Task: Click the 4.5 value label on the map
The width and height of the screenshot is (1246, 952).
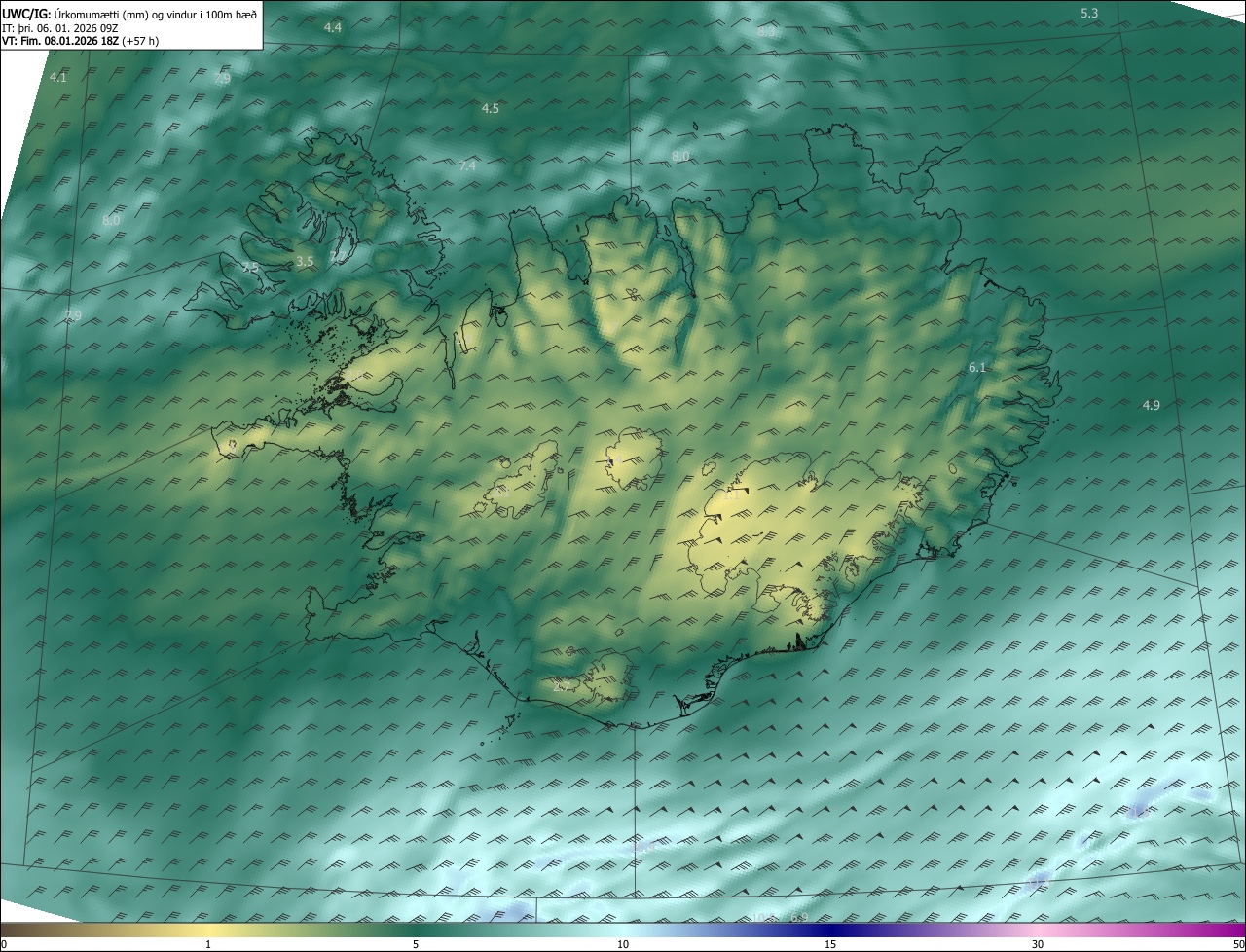Action: tap(491, 108)
